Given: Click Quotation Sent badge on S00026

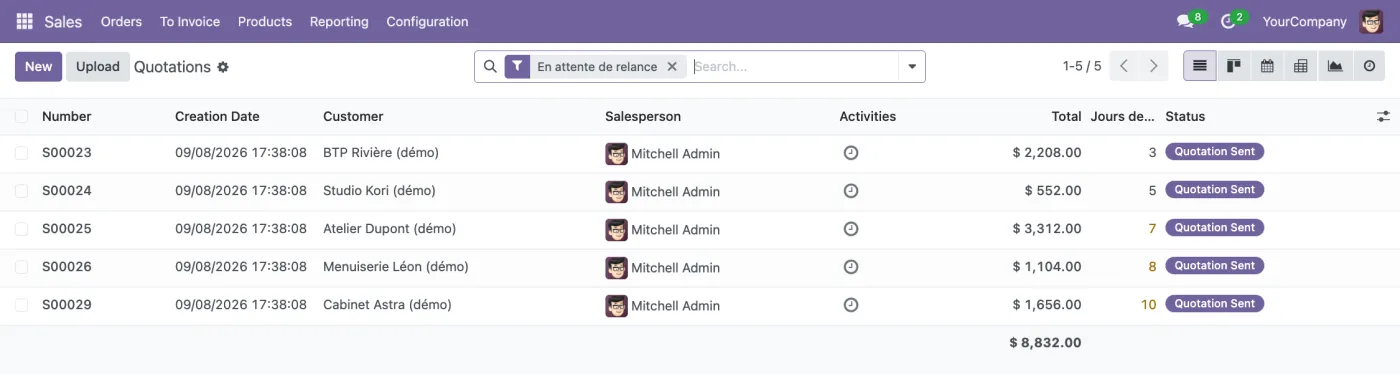Looking at the screenshot, I should tap(1214, 266).
